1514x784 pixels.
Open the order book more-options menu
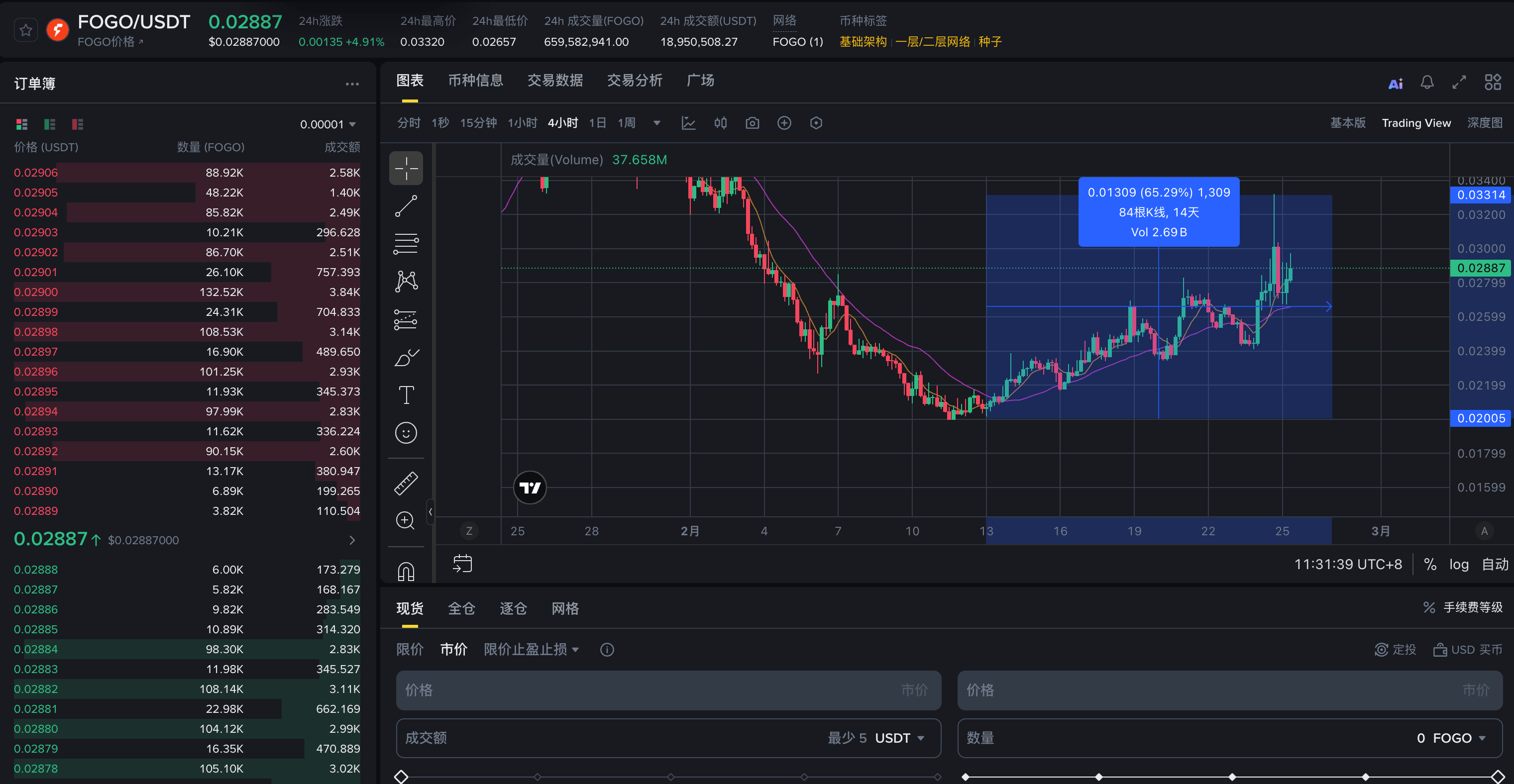352,84
